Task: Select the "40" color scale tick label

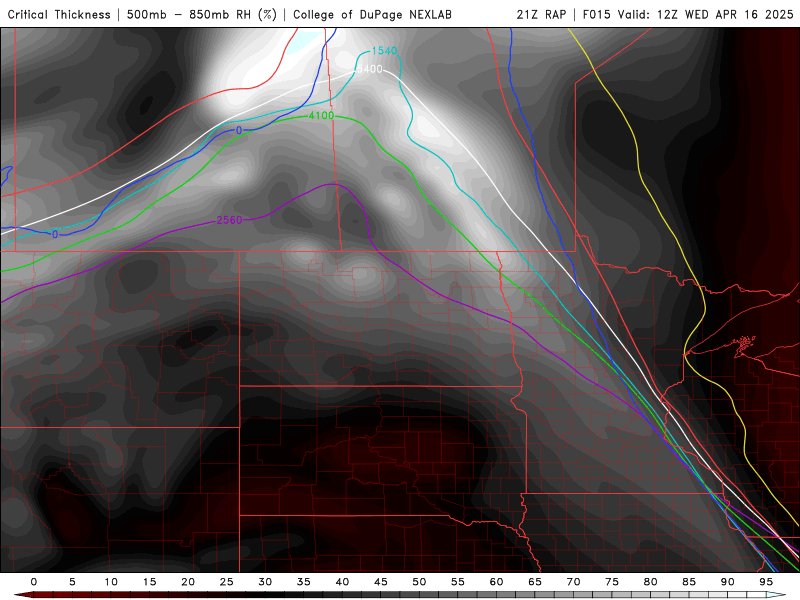Action: coord(342,582)
